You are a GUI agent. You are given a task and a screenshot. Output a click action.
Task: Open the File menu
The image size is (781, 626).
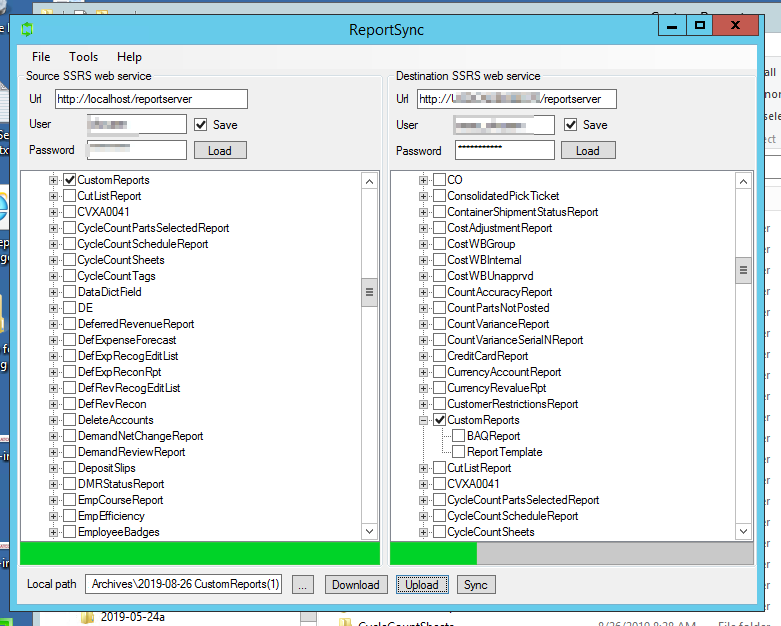tap(41, 57)
